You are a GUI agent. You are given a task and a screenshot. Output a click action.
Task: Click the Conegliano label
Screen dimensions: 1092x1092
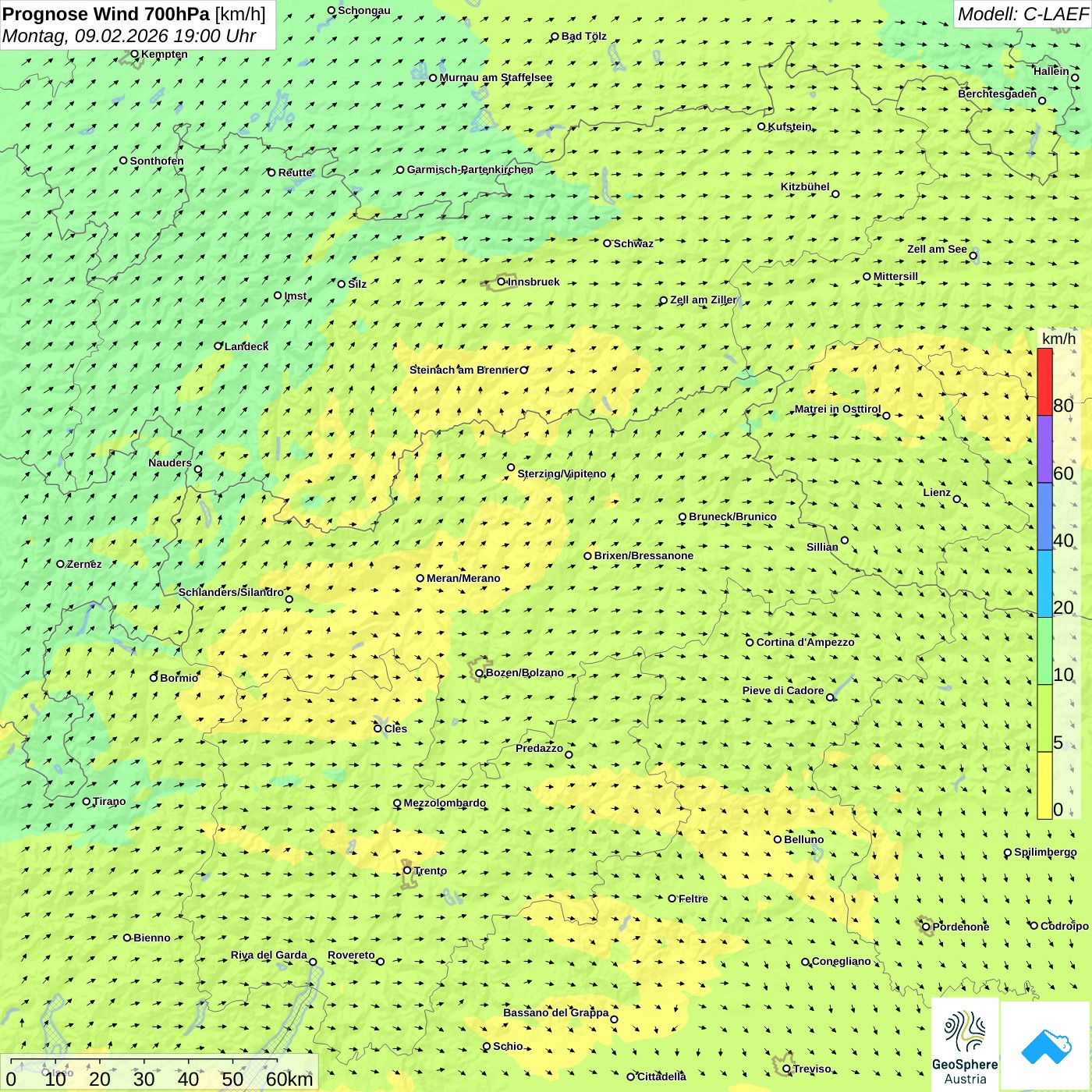(x=841, y=961)
